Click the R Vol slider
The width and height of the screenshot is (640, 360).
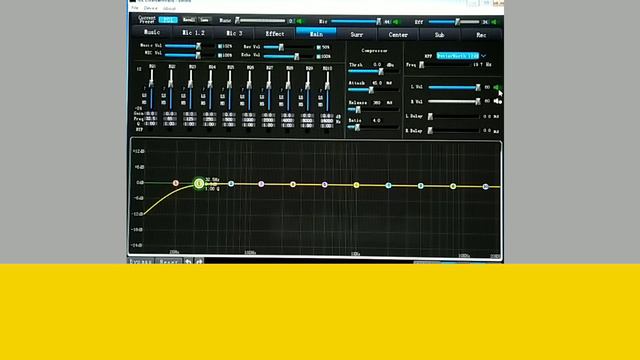[x=454, y=101]
